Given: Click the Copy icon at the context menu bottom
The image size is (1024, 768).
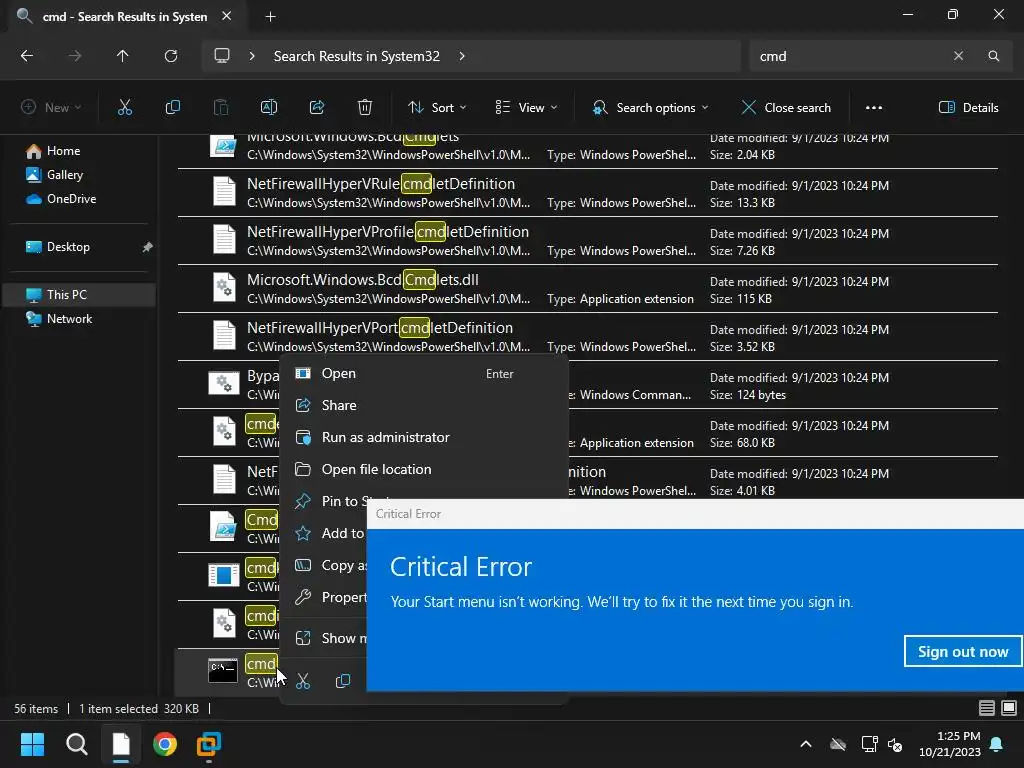Looking at the screenshot, I should 343,681.
